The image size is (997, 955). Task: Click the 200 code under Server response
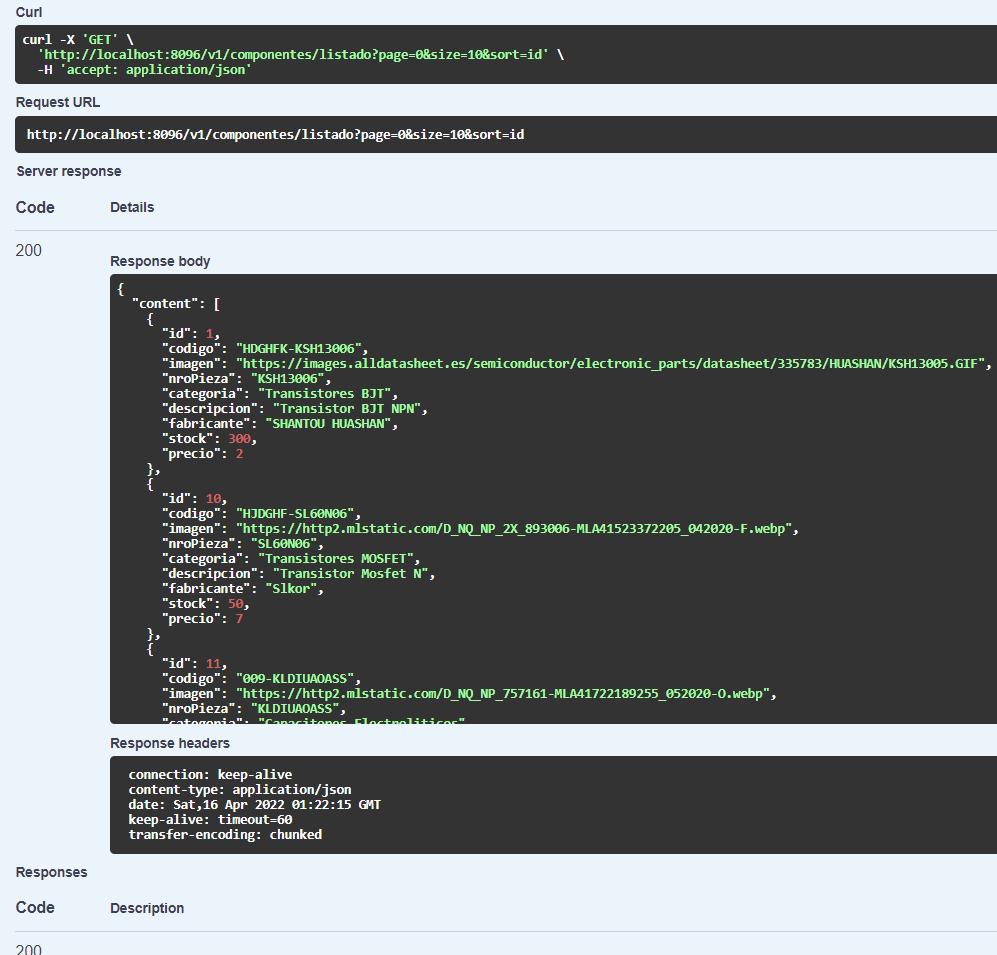pyautogui.click(x=29, y=251)
